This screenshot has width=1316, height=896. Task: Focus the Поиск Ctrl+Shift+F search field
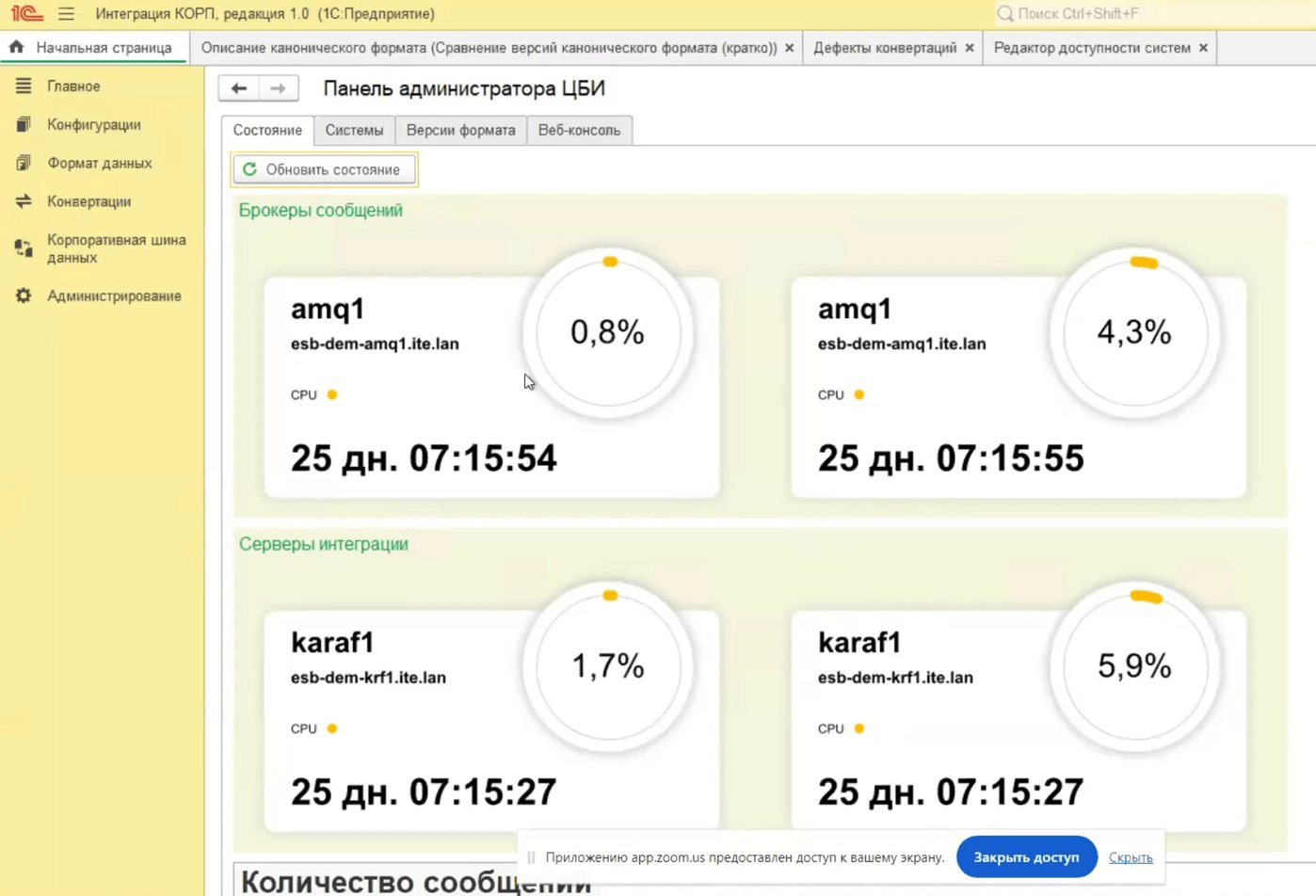[x=1153, y=14]
